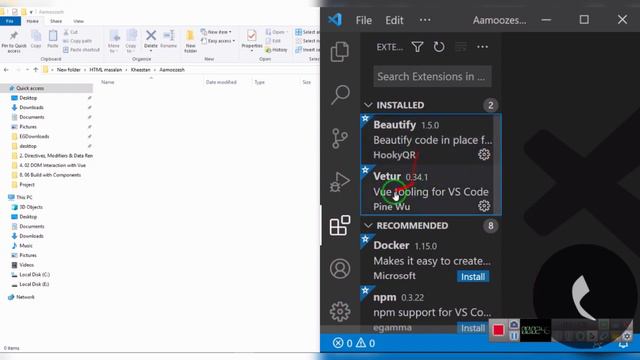Collapse the INSTALLED extensions section
The image size is (640, 360).
(368, 105)
